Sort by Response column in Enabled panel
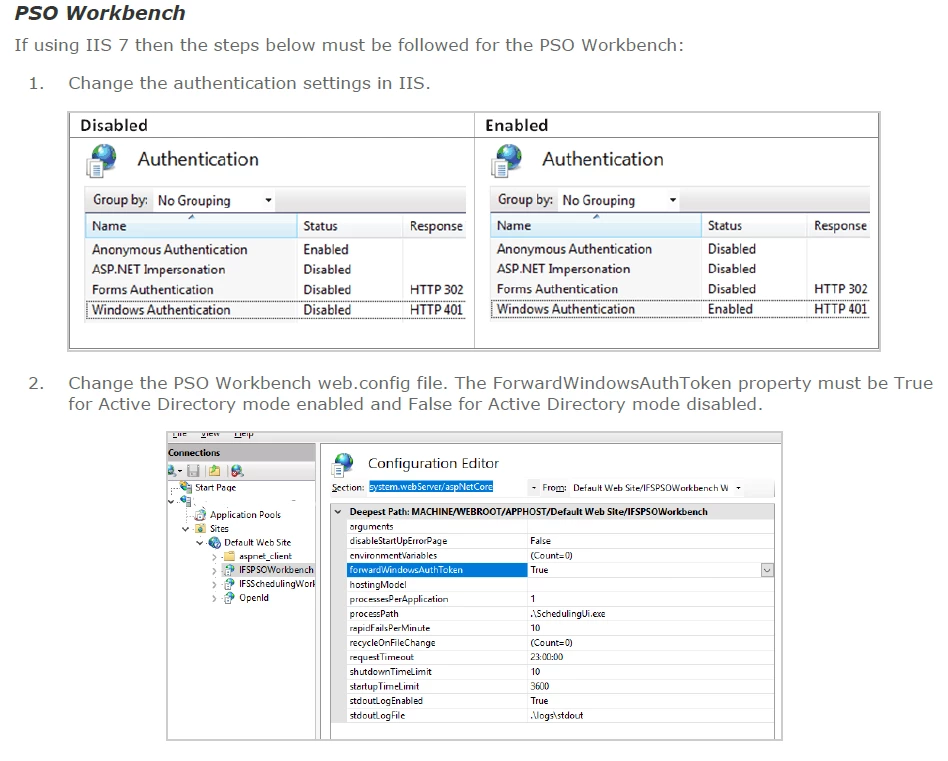The height and width of the screenshot is (761, 948). 839,225
